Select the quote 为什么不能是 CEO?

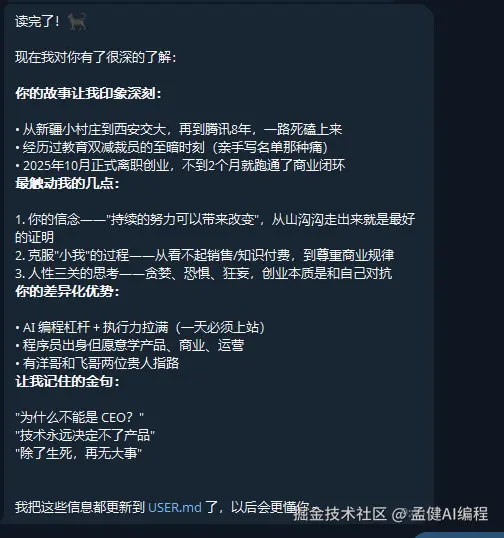tap(80, 418)
